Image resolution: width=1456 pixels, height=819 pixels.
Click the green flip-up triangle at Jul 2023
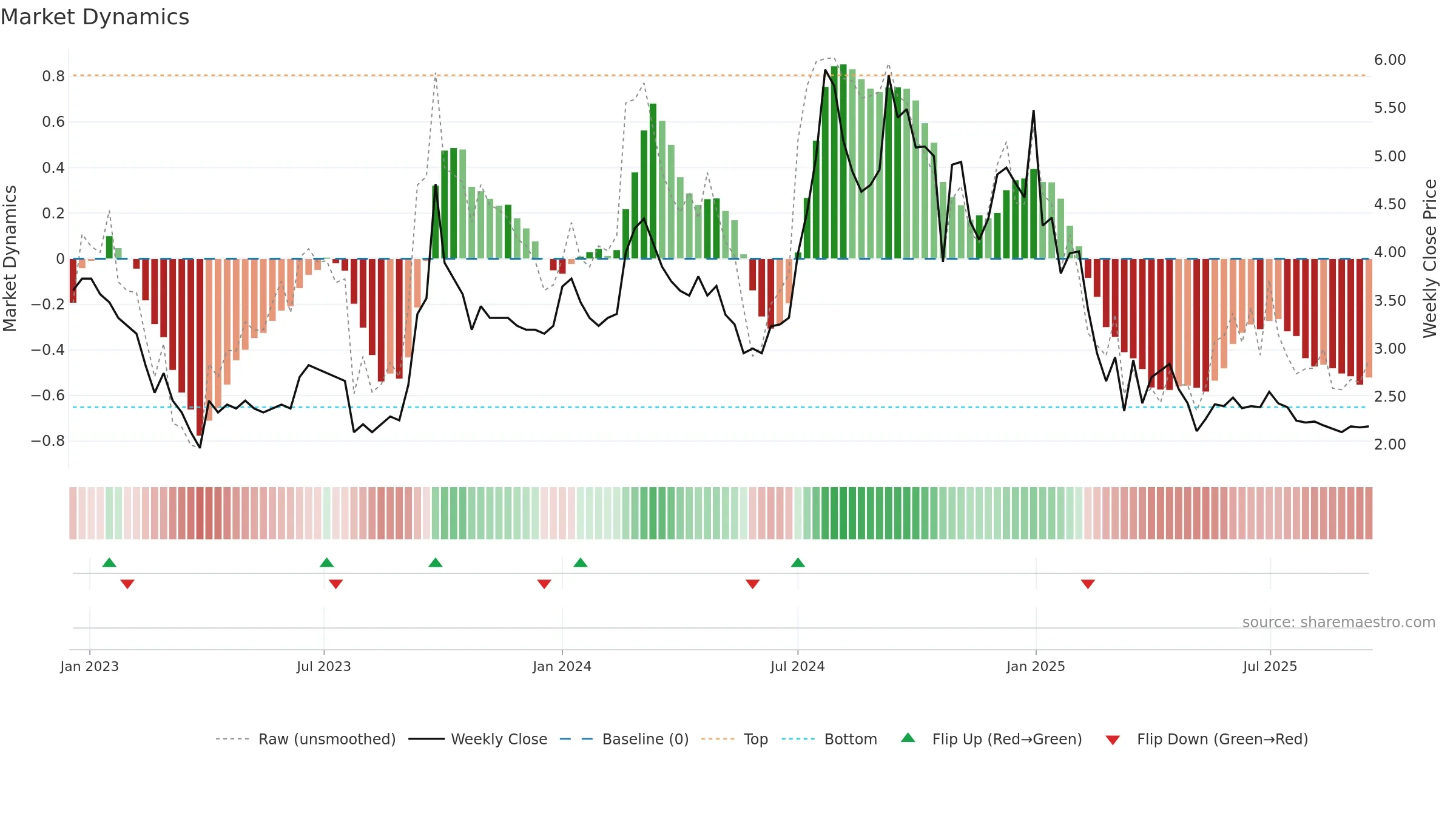tap(327, 563)
